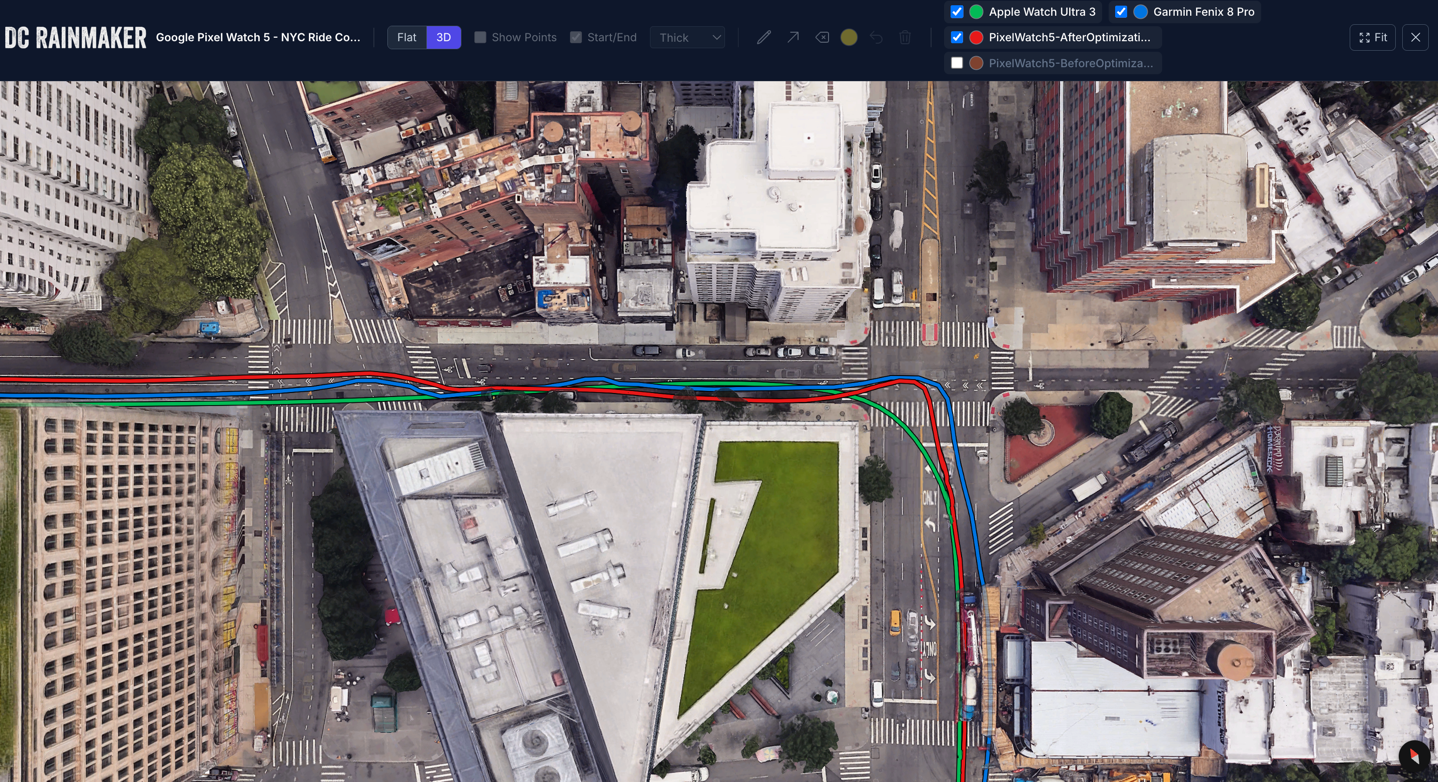Screen dimensions: 1438x782
Task: Switch to 3D map view
Action: point(444,38)
